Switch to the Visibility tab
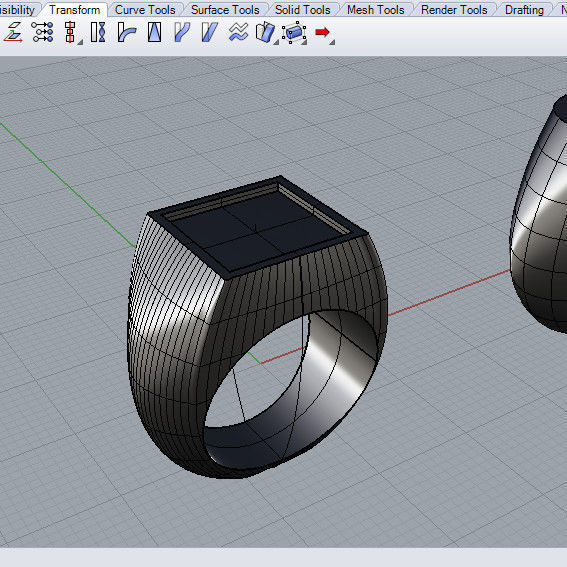The height and width of the screenshot is (567, 567). tap(17, 10)
